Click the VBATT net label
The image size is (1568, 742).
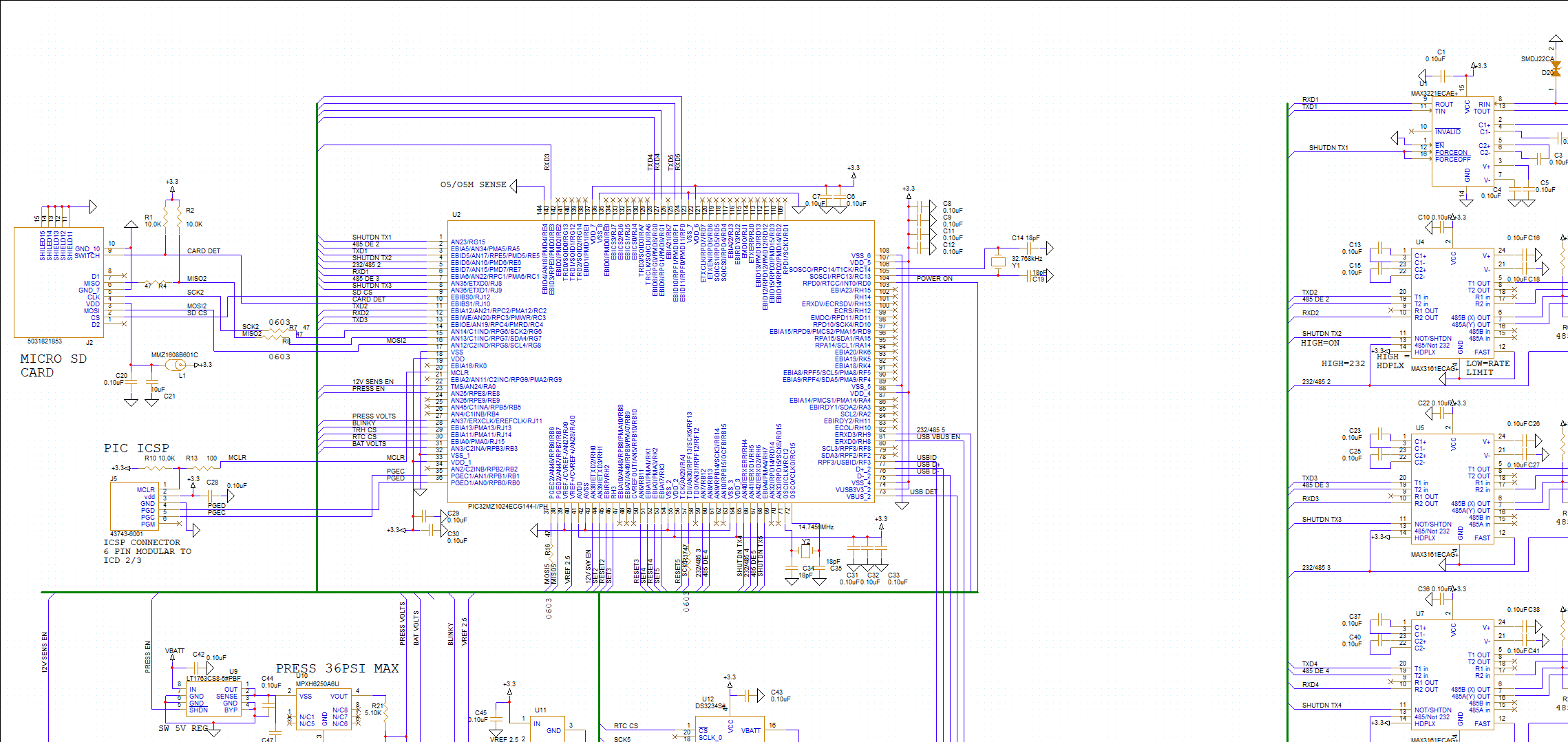click(x=175, y=651)
